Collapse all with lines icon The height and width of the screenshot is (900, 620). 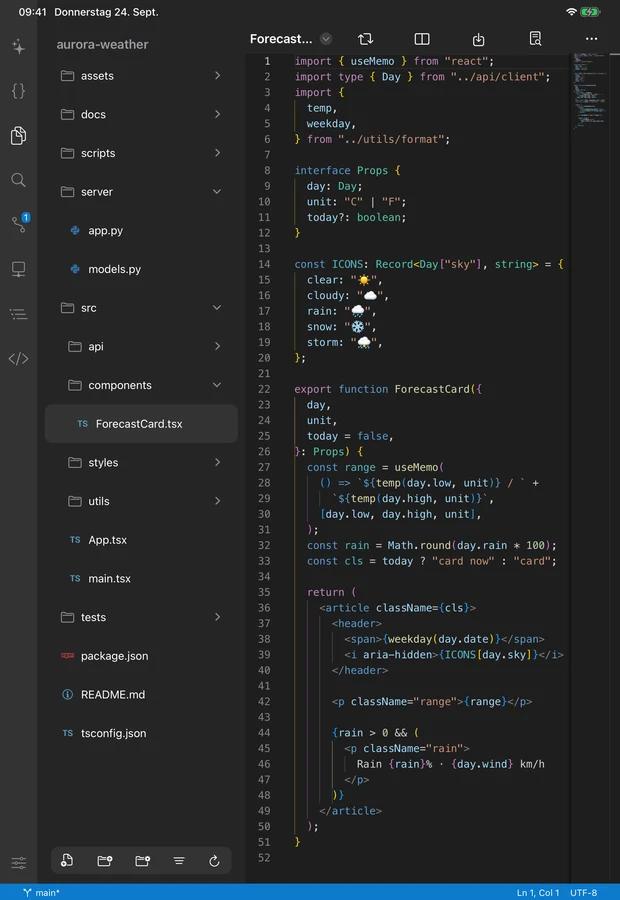[x=179, y=860]
